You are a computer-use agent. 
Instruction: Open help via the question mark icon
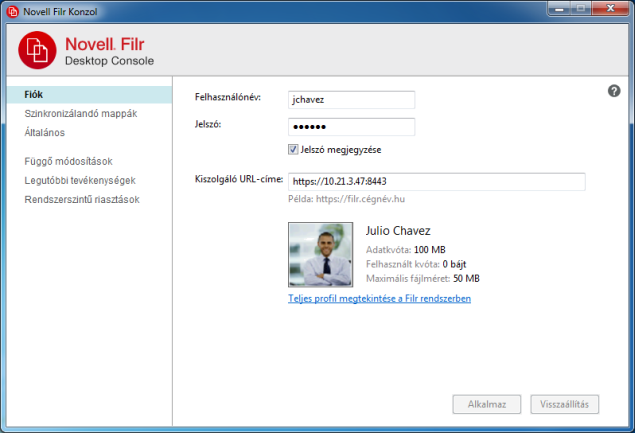click(614, 91)
